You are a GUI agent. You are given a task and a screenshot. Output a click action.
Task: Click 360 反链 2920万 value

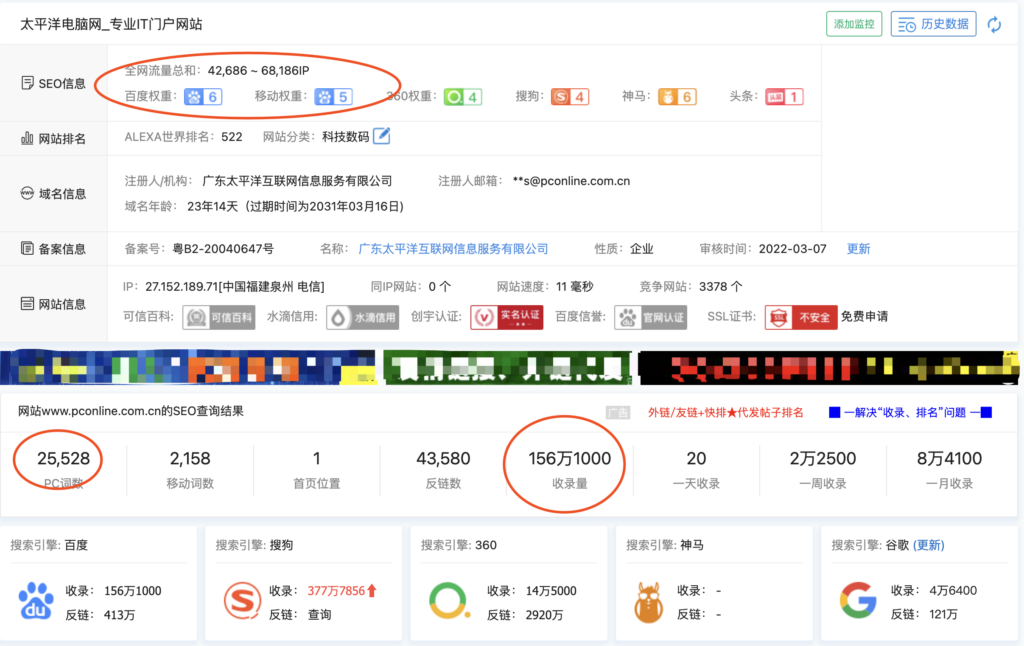point(544,615)
